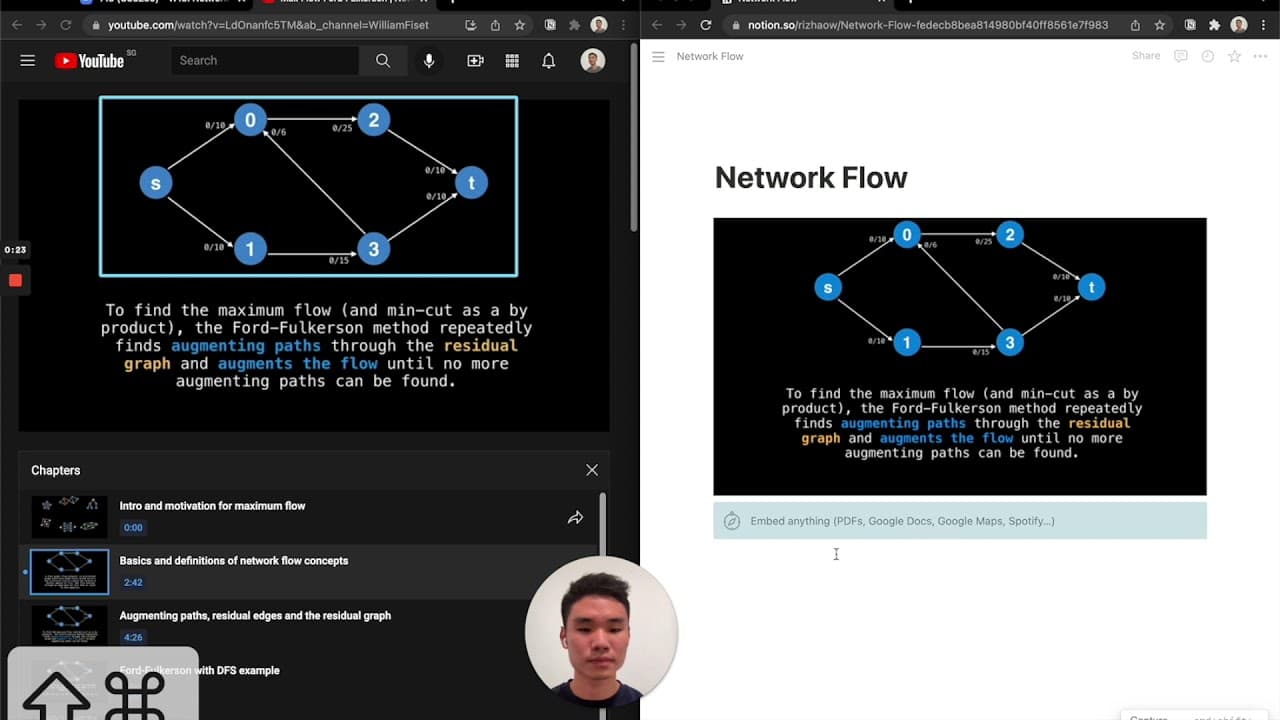Viewport: 1280px width, 720px height.
Task: Open Basics and definitions chapter thumbnail
Action: 69,572
